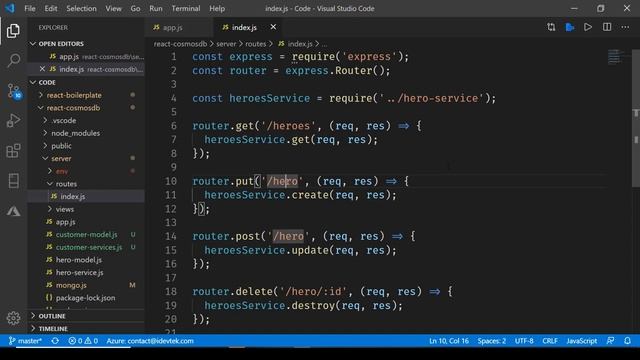Image resolution: width=640 pixels, height=360 pixels.
Task: Open editor More Actions ellipsis
Action: point(625,27)
